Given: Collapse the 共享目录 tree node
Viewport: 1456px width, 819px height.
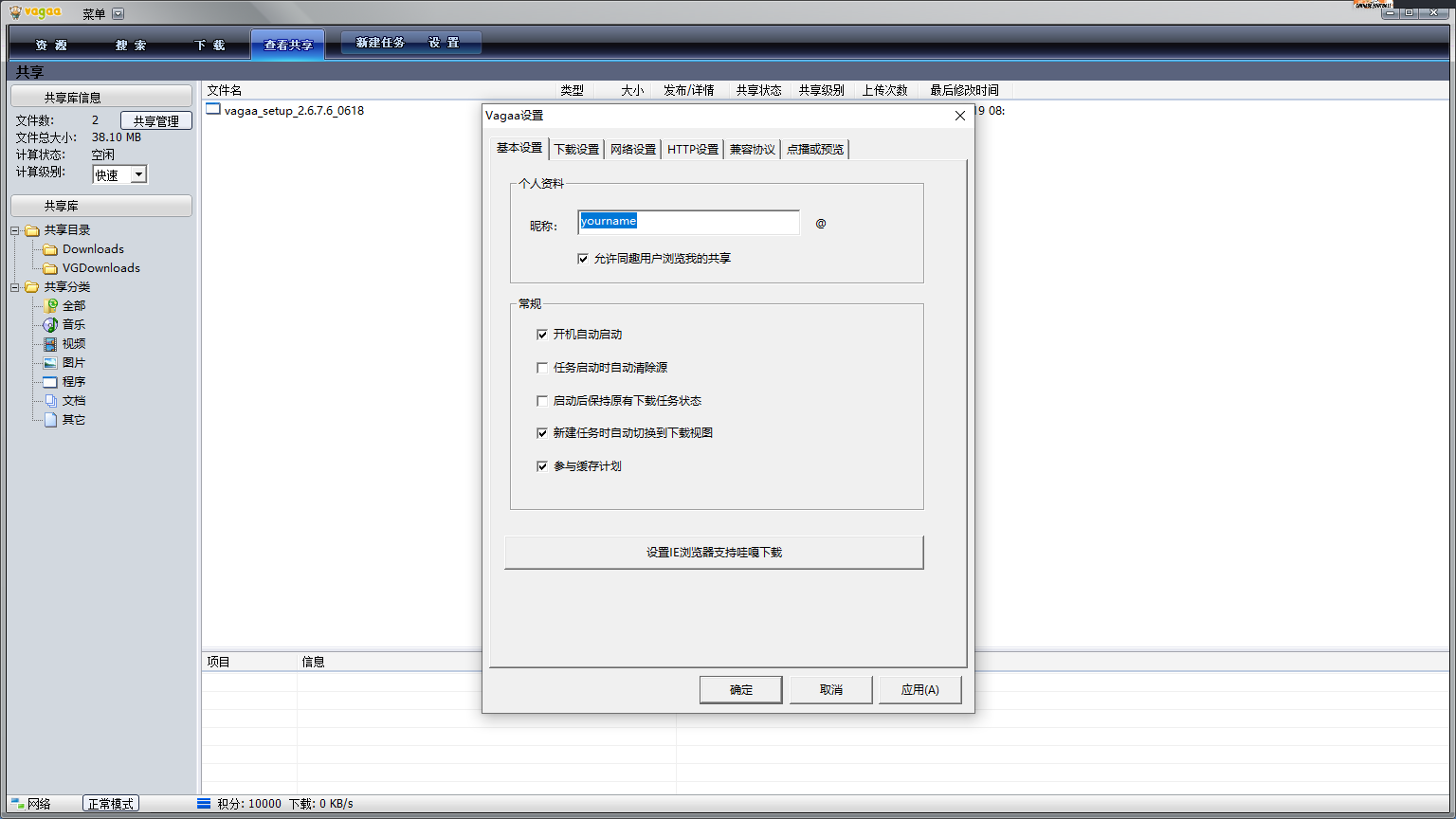Looking at the screenshot, I should click(15, 230).
